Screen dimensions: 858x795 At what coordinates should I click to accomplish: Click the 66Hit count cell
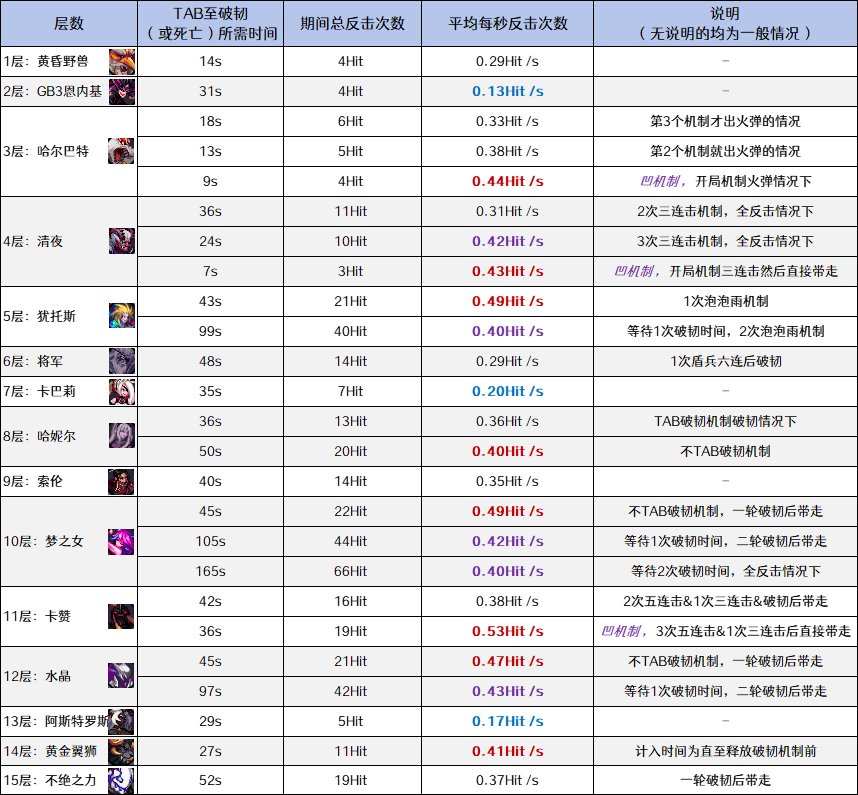(350, 571)
